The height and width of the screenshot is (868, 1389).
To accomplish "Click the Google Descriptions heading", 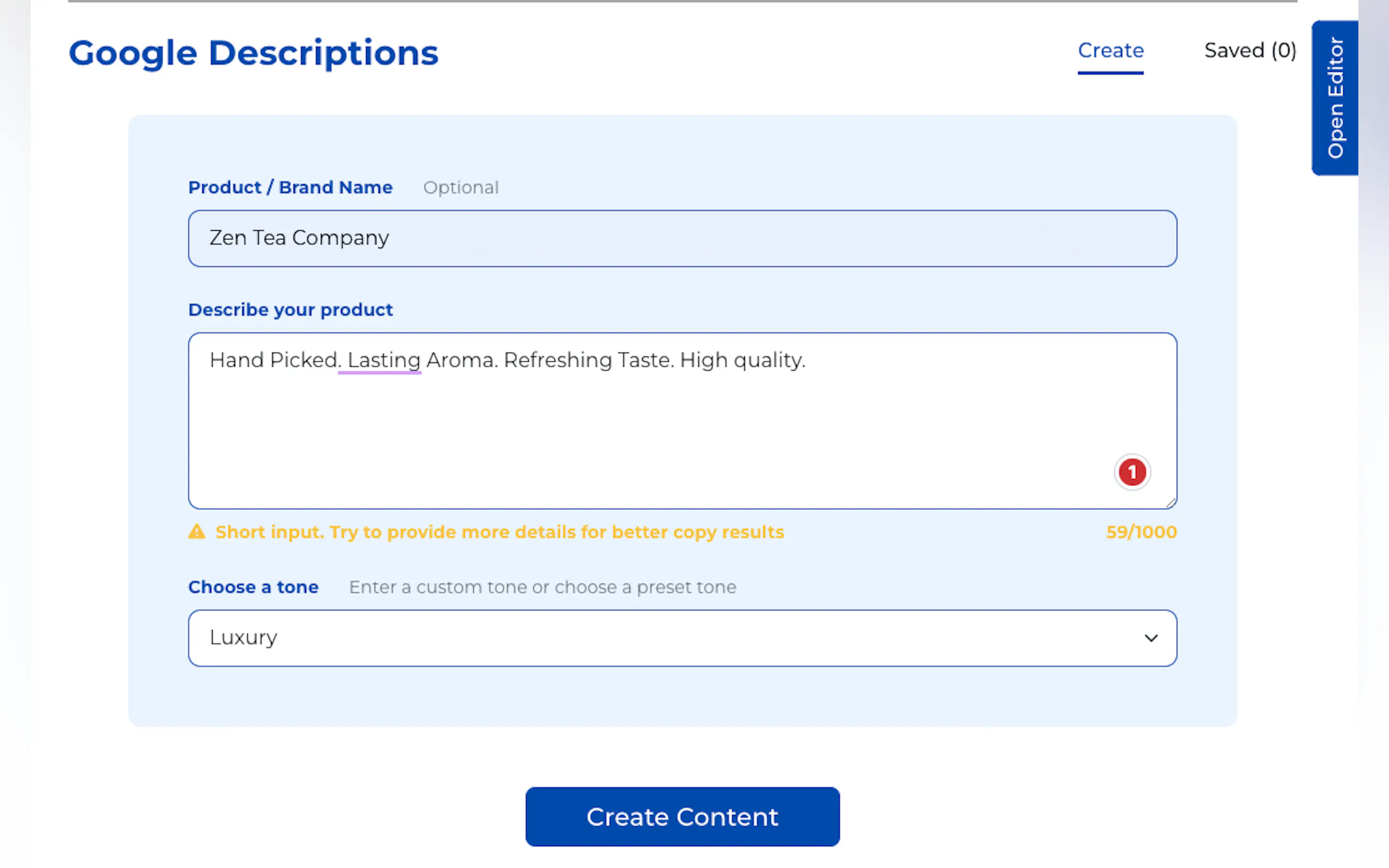I will point(253,54).
